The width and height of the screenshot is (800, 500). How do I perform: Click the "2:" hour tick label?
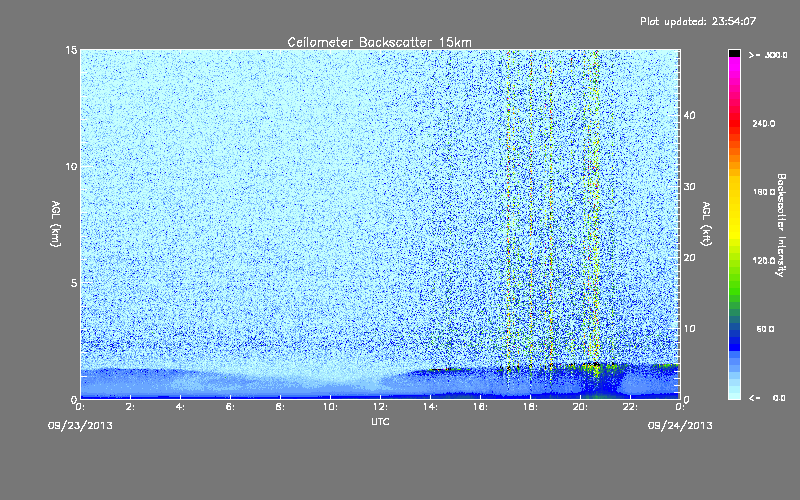tap(130, 407)
